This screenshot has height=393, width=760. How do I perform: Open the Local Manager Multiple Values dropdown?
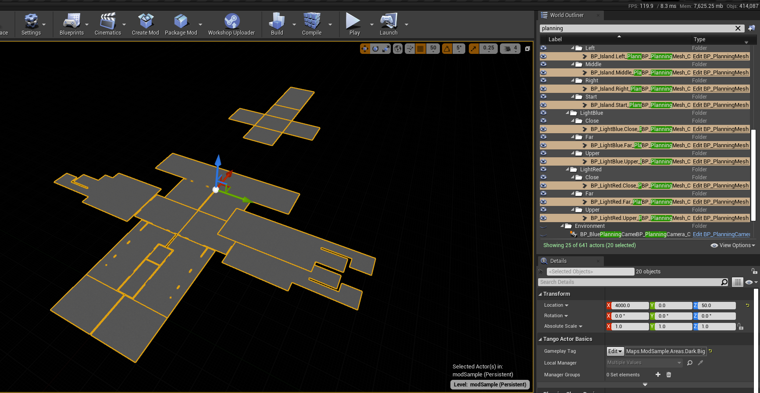(x=644, y=363)
